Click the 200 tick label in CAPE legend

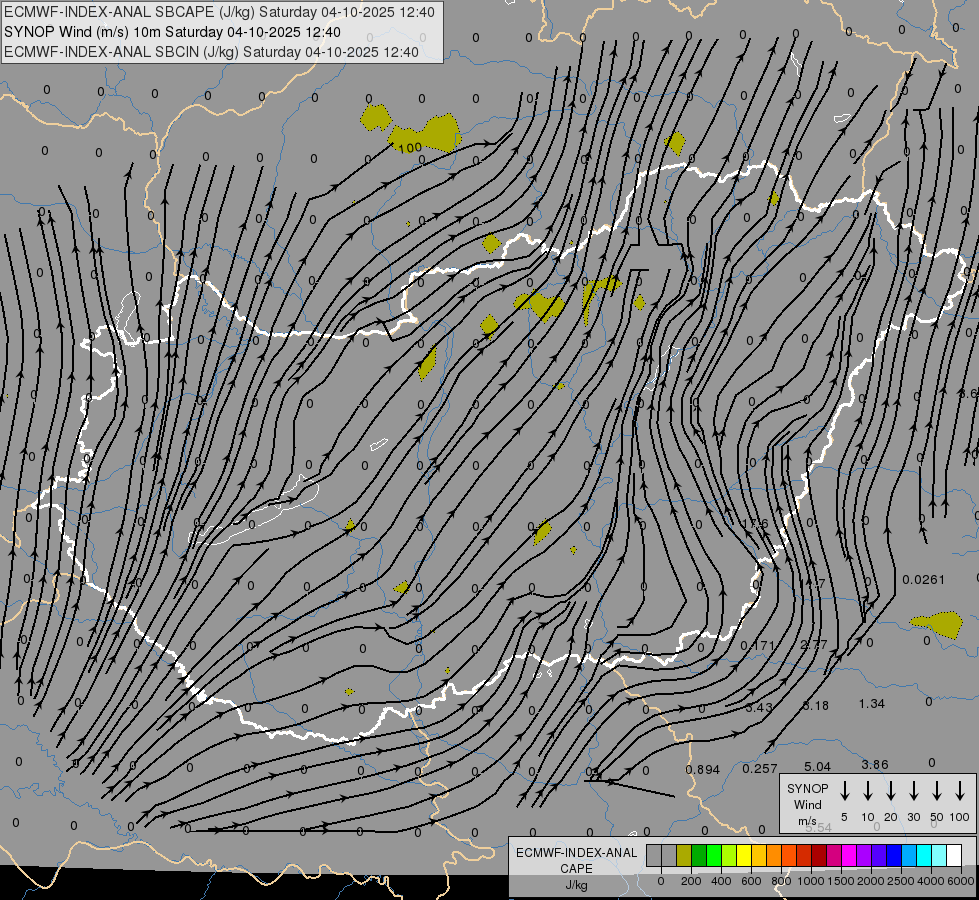pyautogui.click(x=691, y=881)
